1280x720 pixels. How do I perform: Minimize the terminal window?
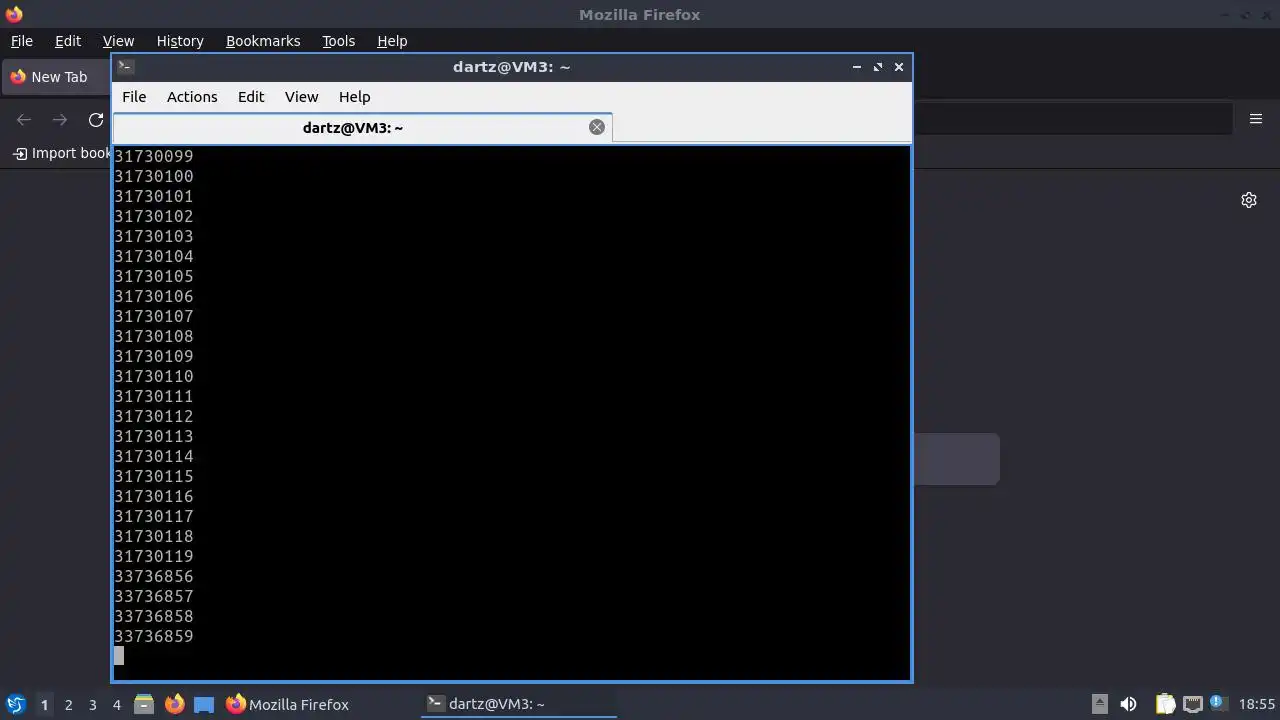857,67
